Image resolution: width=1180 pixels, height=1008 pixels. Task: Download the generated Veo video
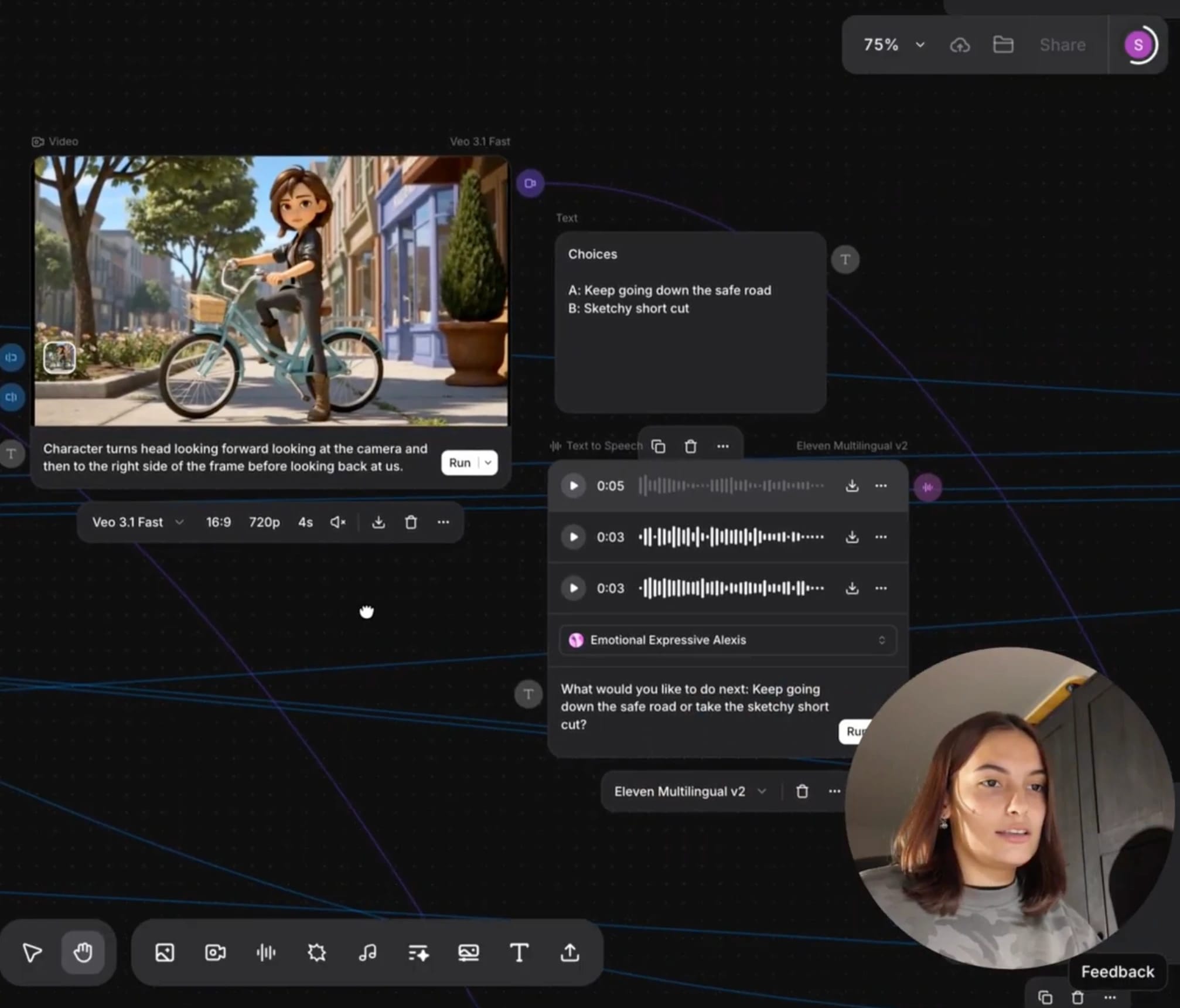(378, 522)
